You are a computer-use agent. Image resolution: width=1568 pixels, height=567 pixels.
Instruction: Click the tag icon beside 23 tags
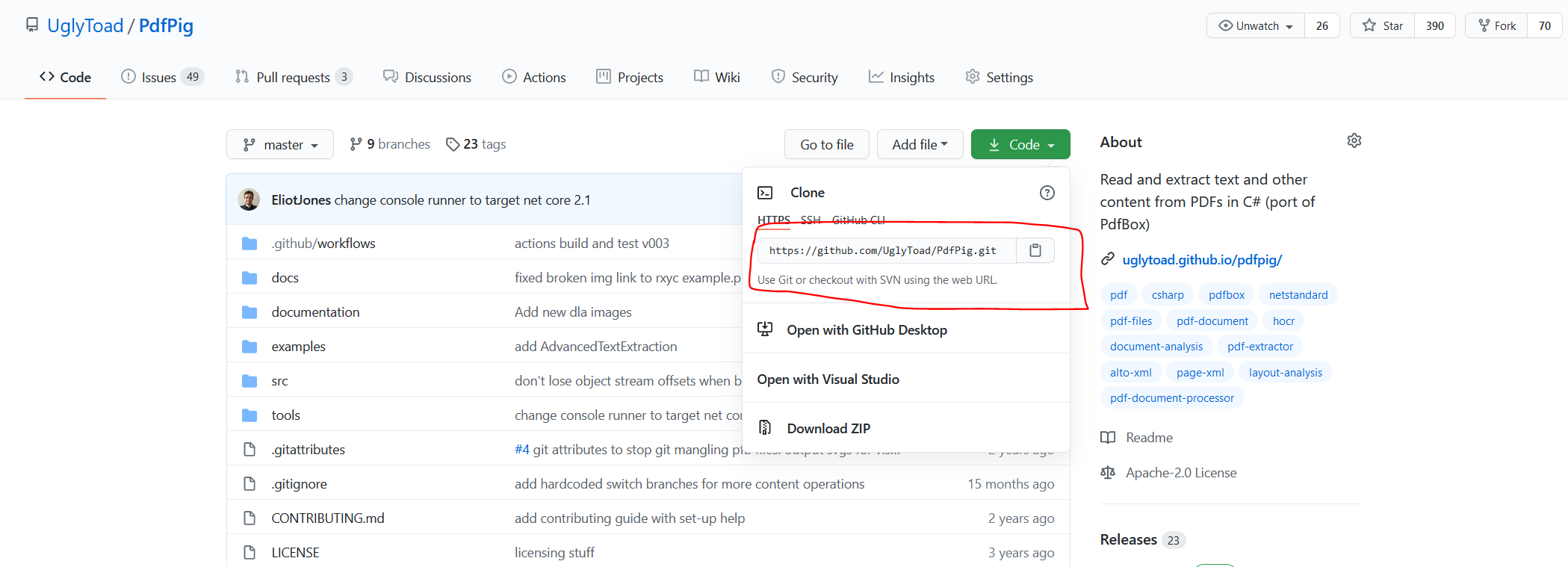(x=453, y=144)
